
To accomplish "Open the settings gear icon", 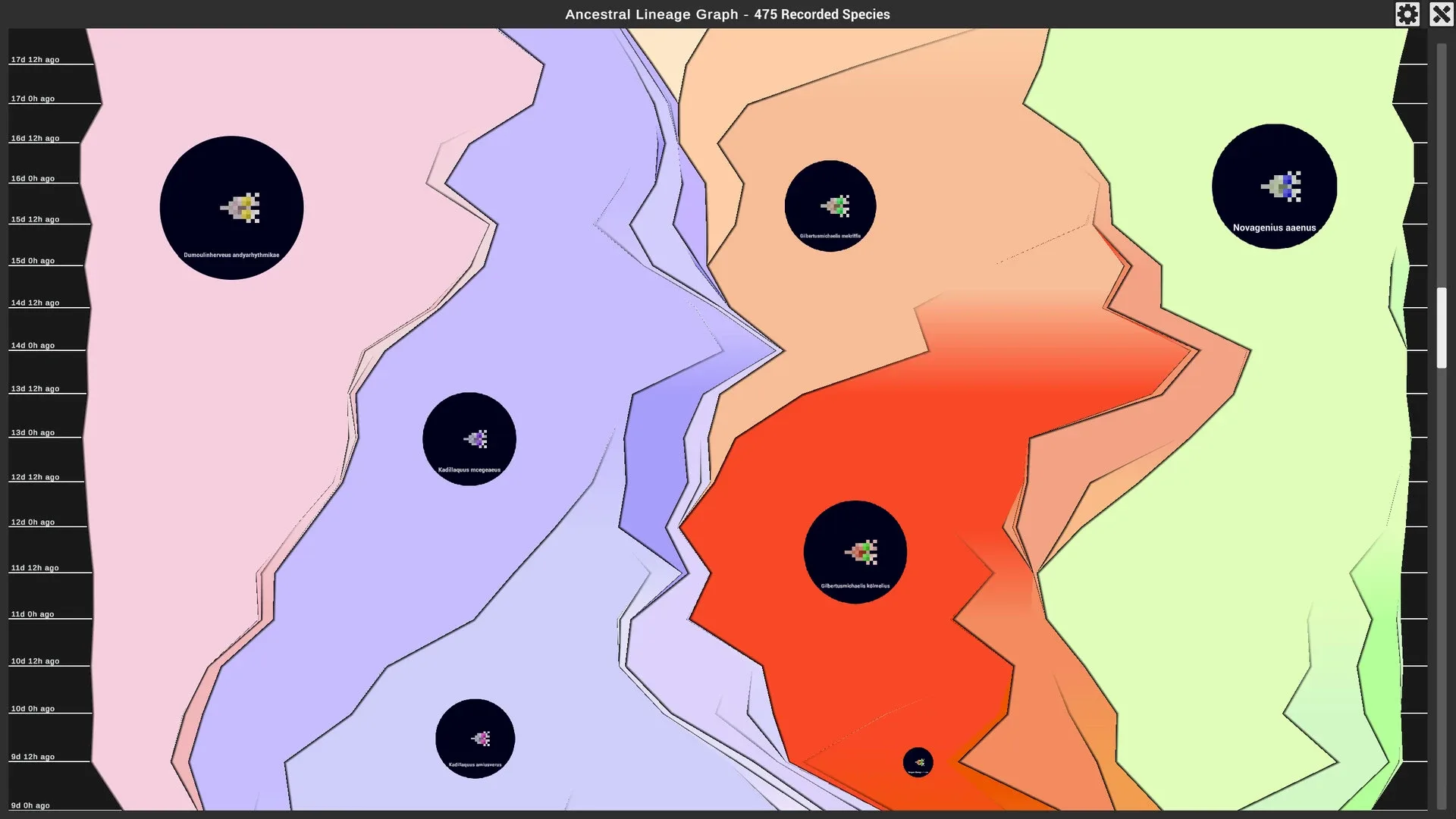I will [1407, 14].
